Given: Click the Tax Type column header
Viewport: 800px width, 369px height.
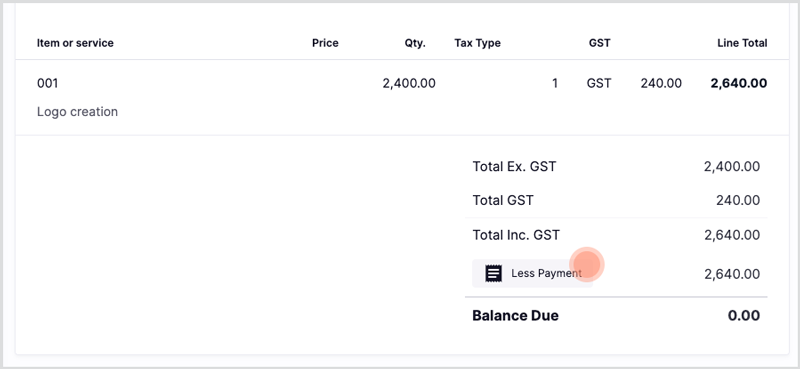Looking at the screenshot, I should (478, 43).
